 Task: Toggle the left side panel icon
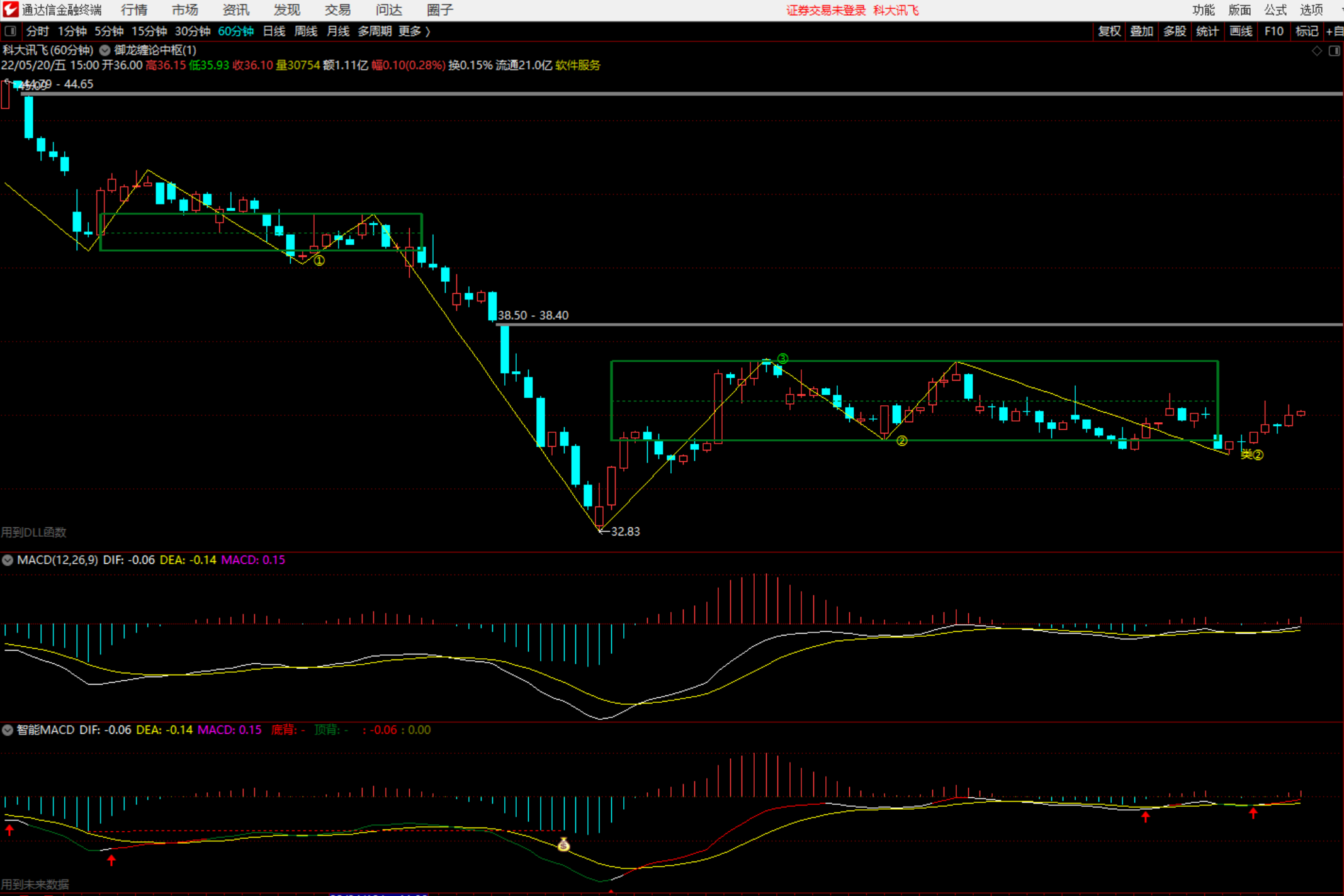coord(11,31)
